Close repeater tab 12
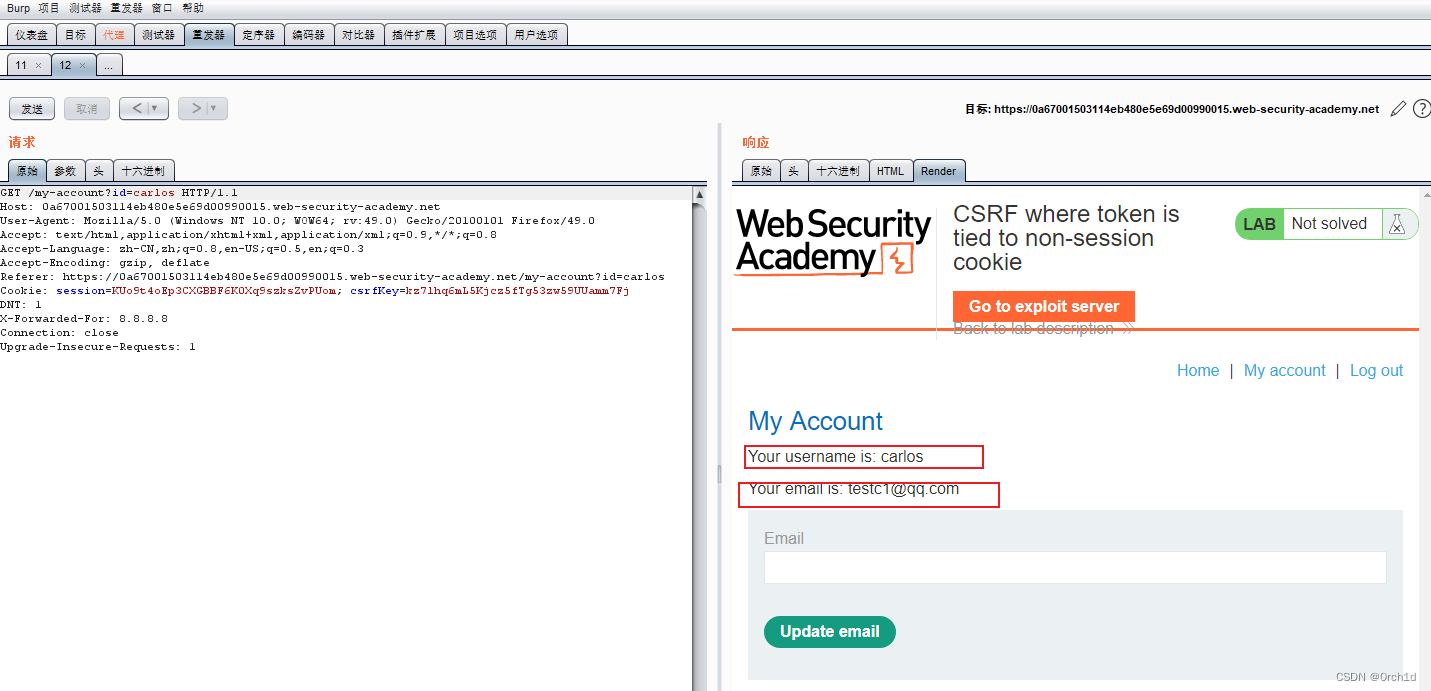This screenshot has height=691, width=1431. [x=82, y=65]
